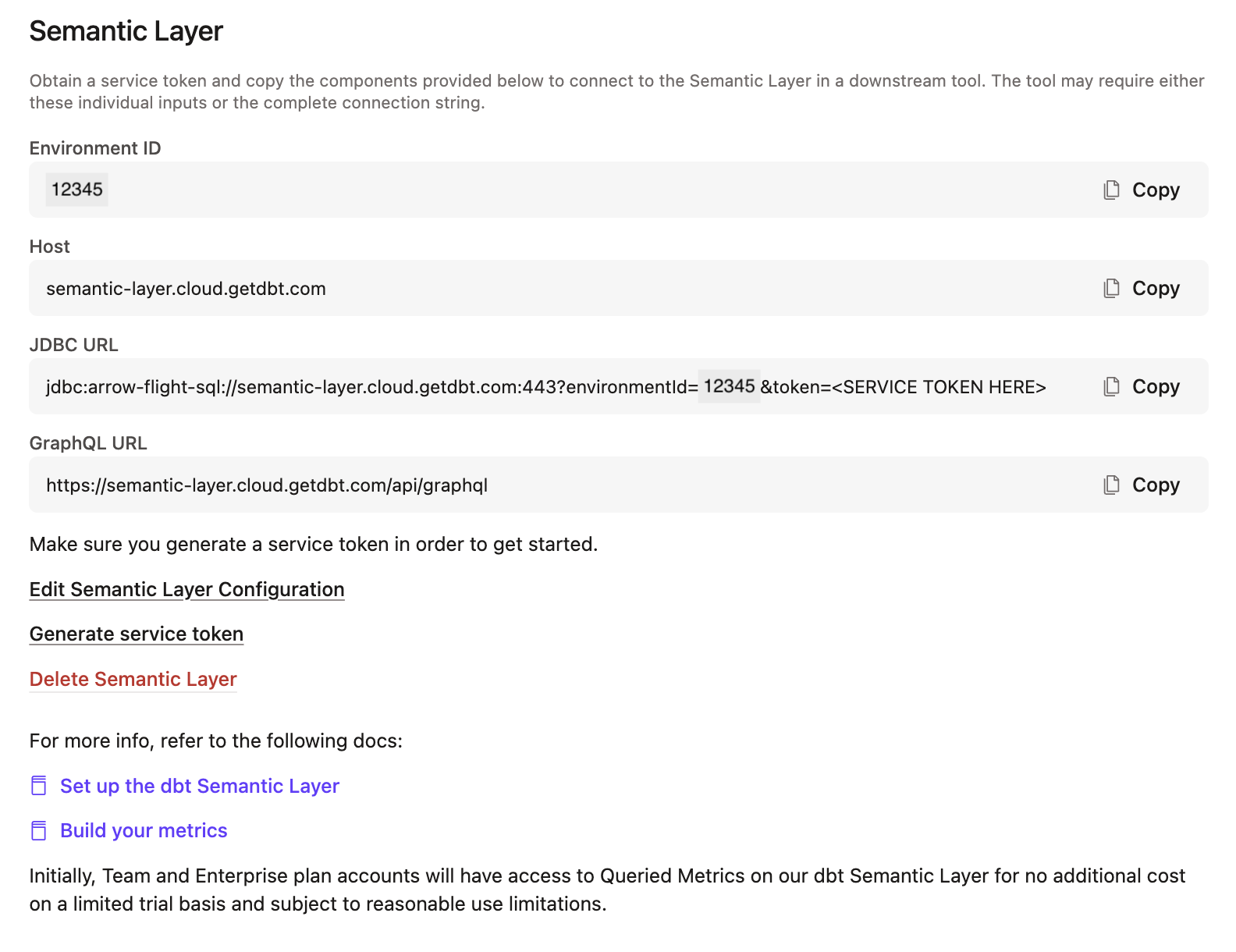1236x952 pixels.
Task: Open Edit Semantic Layer Configuration
Action: (x=186, y=589)
